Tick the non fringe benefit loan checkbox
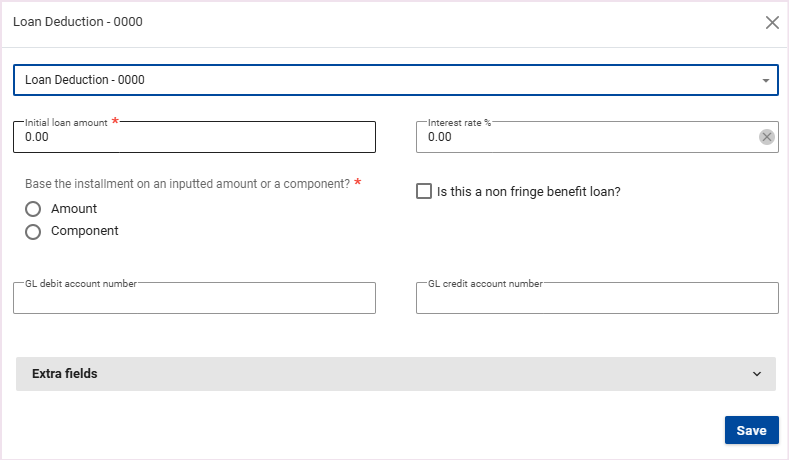The height and width of the screenshot is (460, 789). [x=424, y=191]
